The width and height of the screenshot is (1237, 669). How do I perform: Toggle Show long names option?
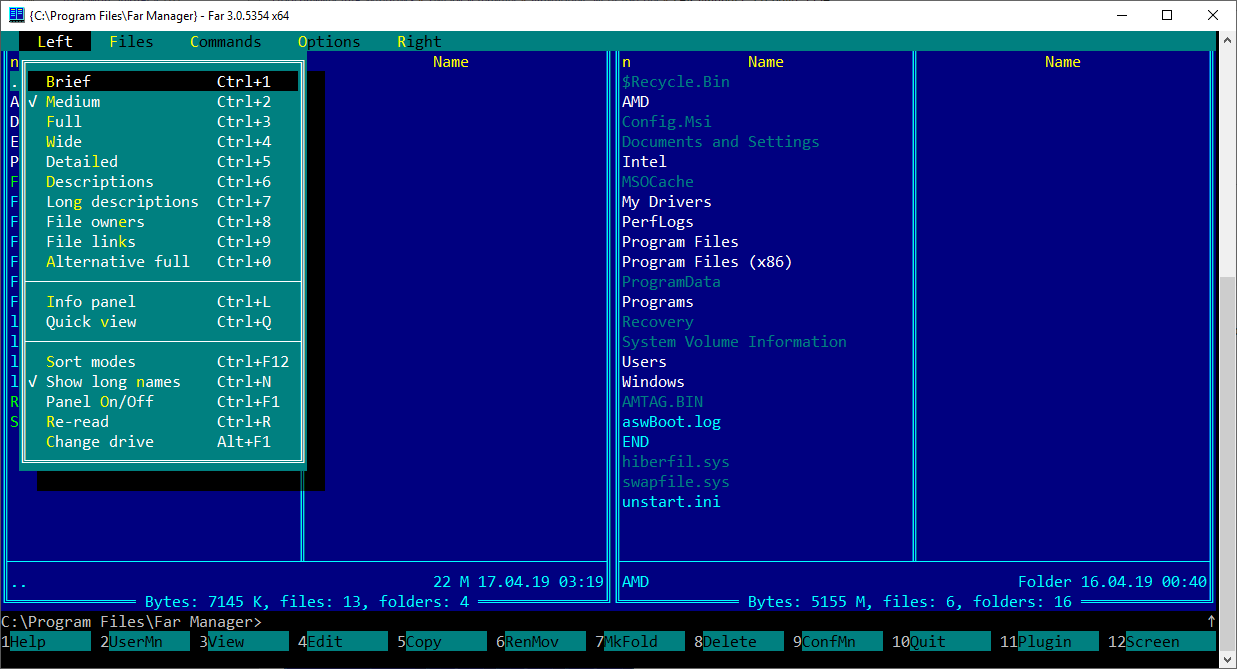click(163, 382)
